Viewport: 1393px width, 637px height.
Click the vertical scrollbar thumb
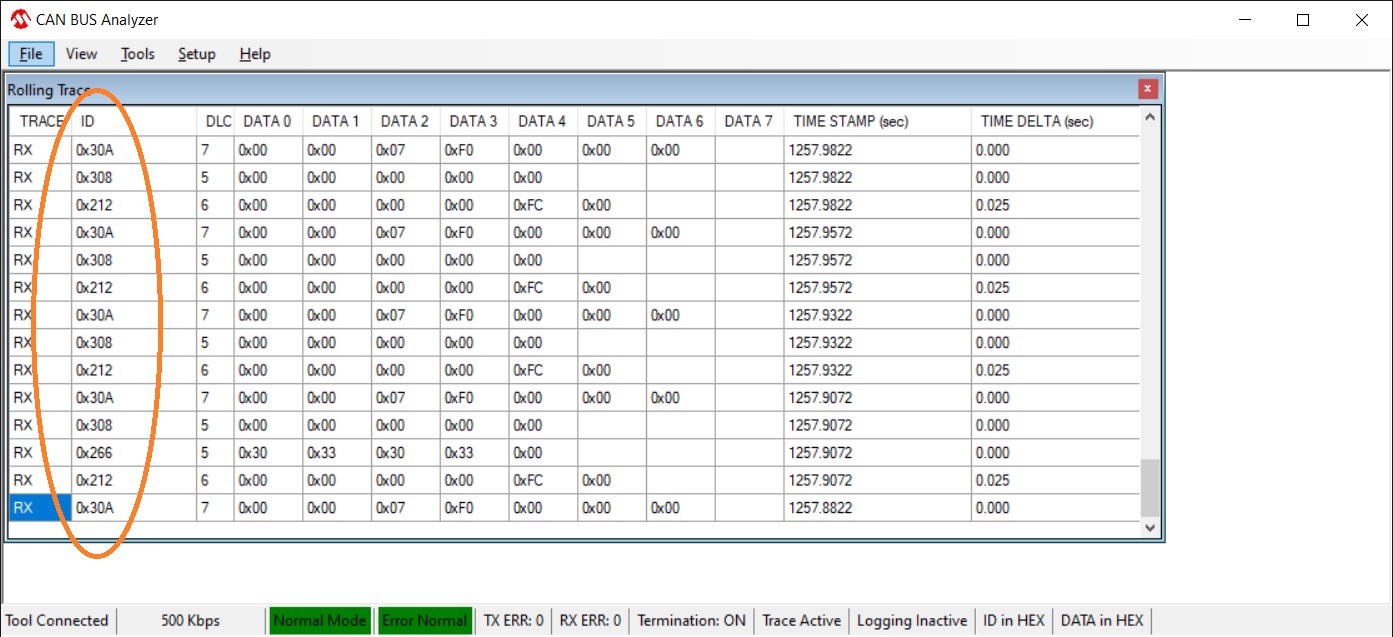[1149, 487]
